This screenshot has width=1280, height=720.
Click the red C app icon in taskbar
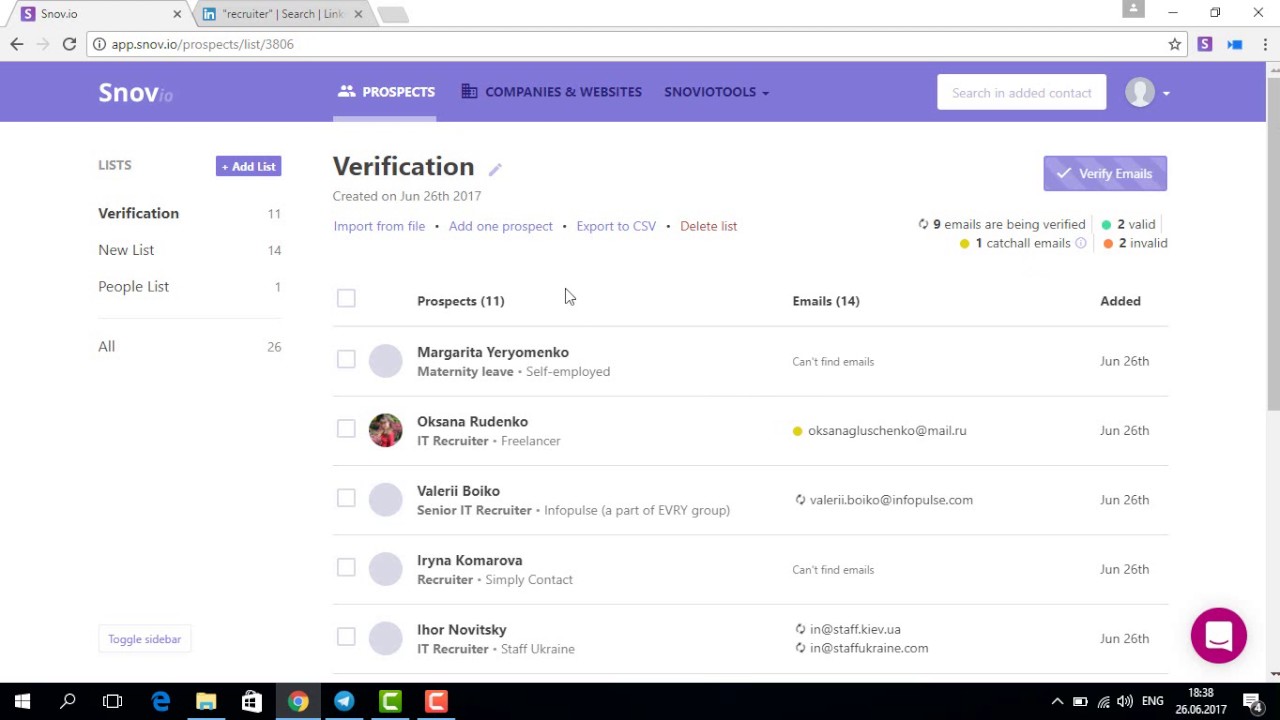(436, 701)
